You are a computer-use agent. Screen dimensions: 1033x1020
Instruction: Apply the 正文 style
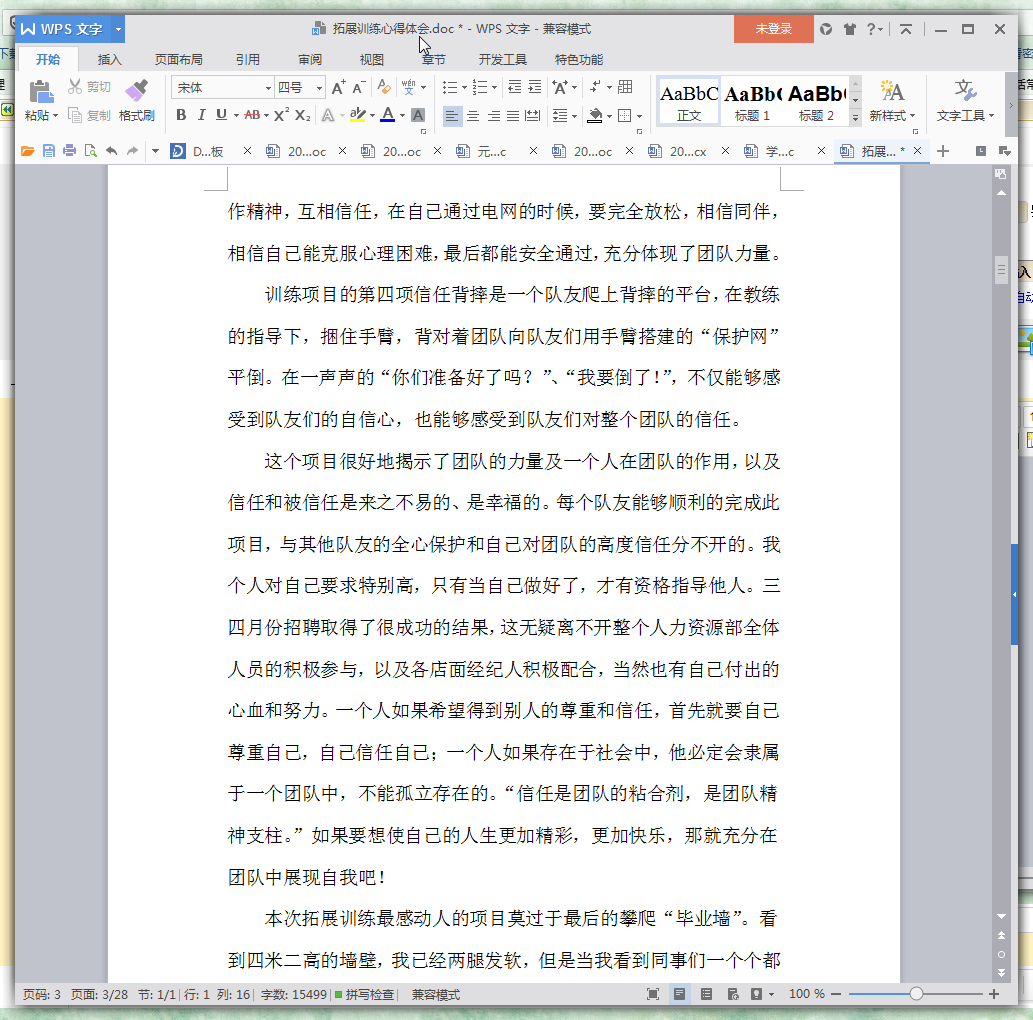pos(688,101)
